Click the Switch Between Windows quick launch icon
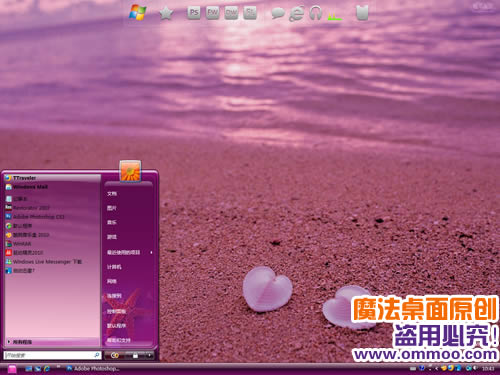Screen dimensions: 500x375 (38, 369)
